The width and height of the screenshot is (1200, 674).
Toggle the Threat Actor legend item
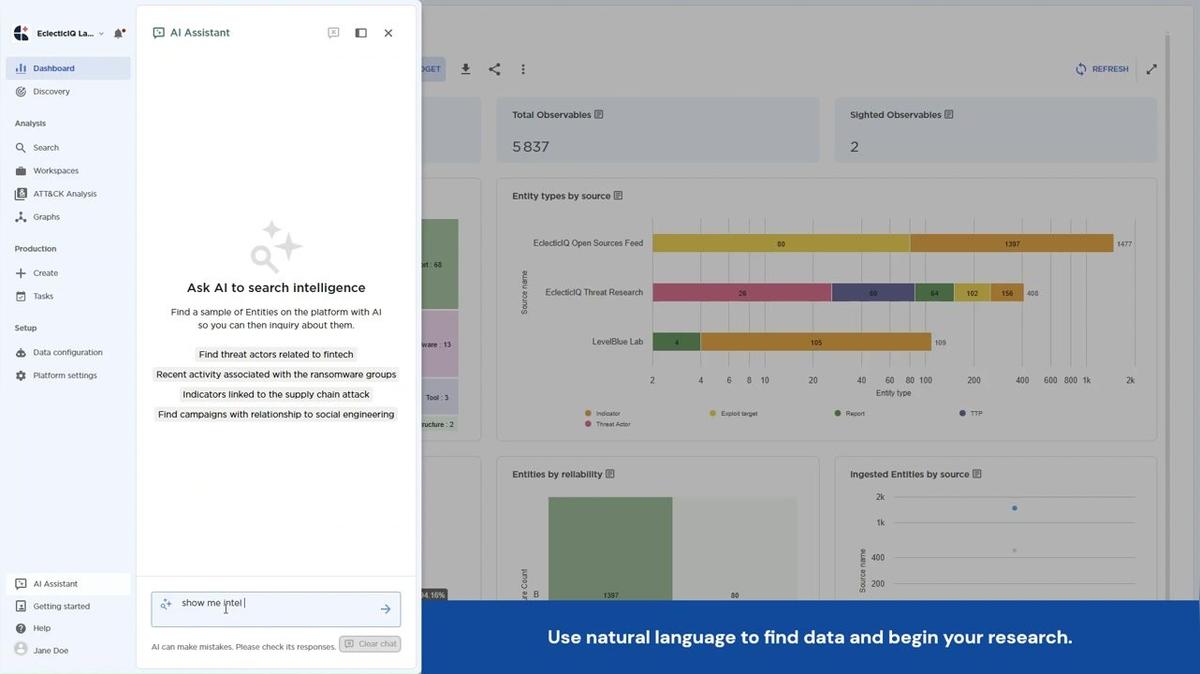(x=611, y=424)
